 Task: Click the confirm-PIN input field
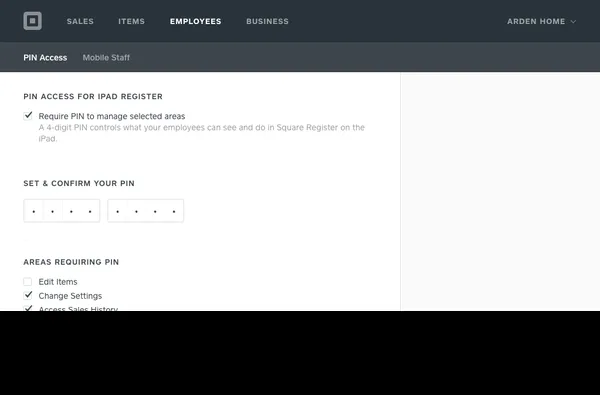145,211
